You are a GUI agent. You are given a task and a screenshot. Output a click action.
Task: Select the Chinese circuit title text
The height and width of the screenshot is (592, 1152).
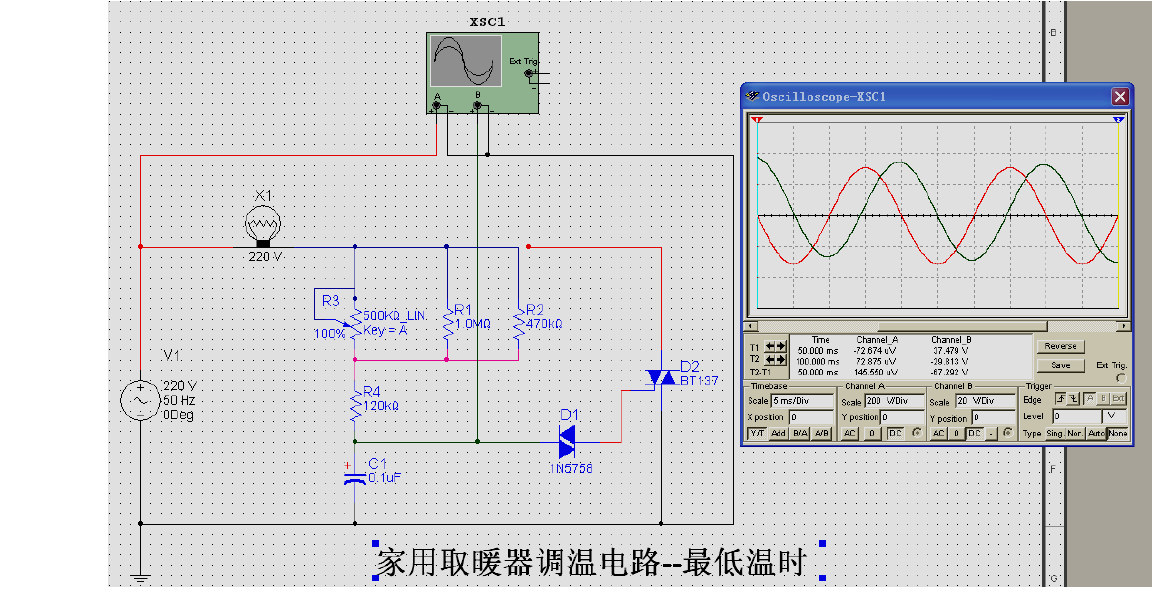tap(591, 563)
